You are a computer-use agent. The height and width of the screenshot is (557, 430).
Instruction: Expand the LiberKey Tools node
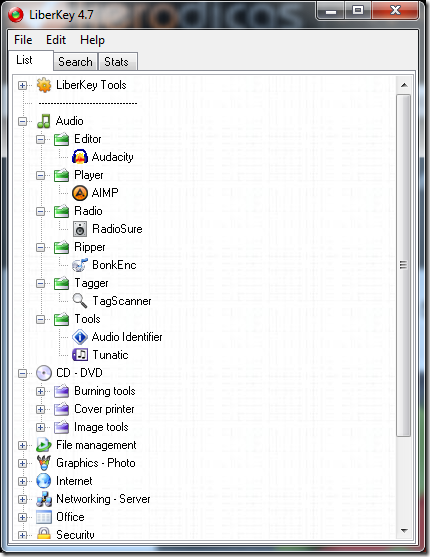[x=22, y=85]
